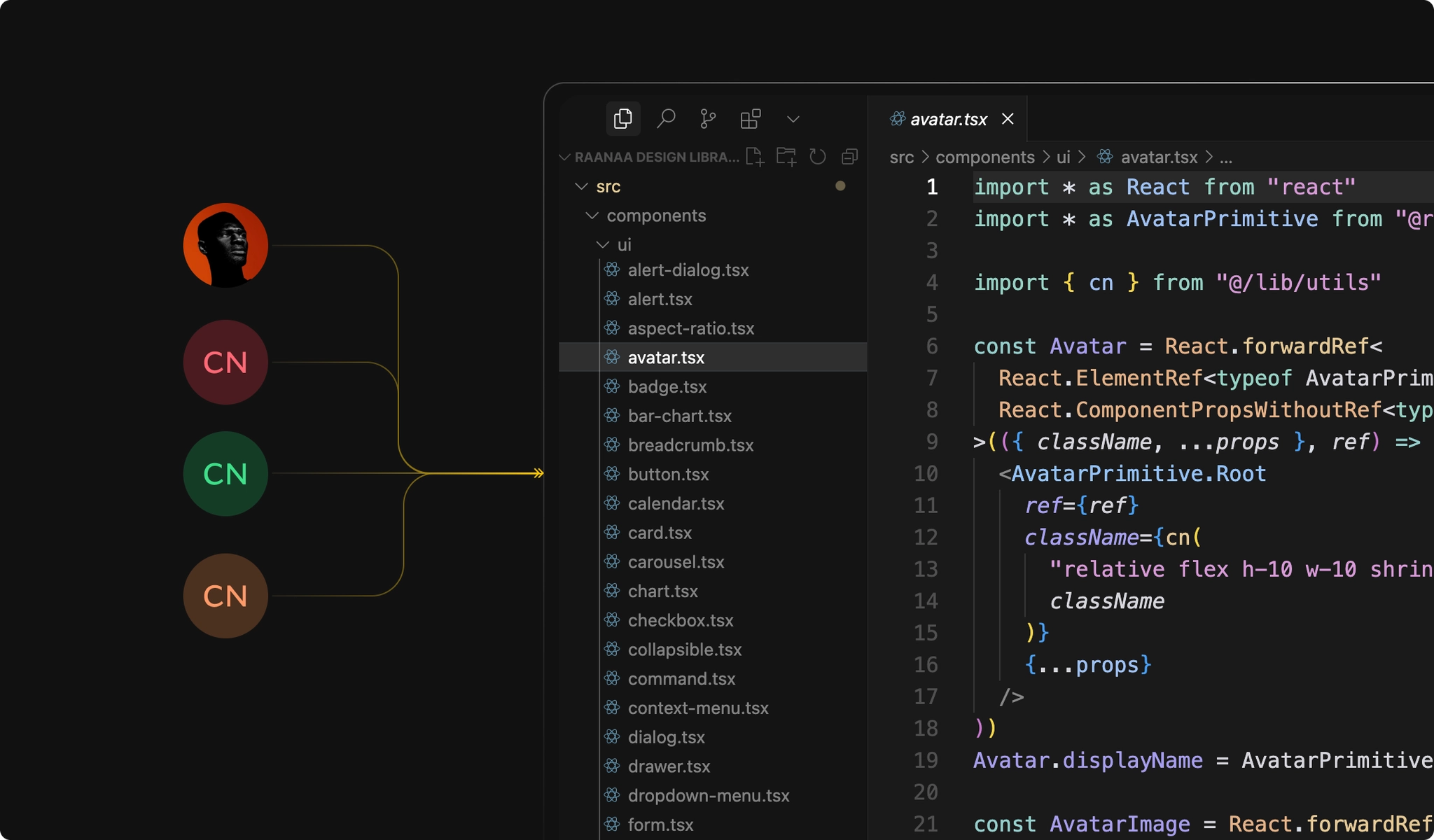This screenshot has width=1434, height=840.
Task: Click avatar.tsx in the breadcrumb path
Action: (1159, 157)
